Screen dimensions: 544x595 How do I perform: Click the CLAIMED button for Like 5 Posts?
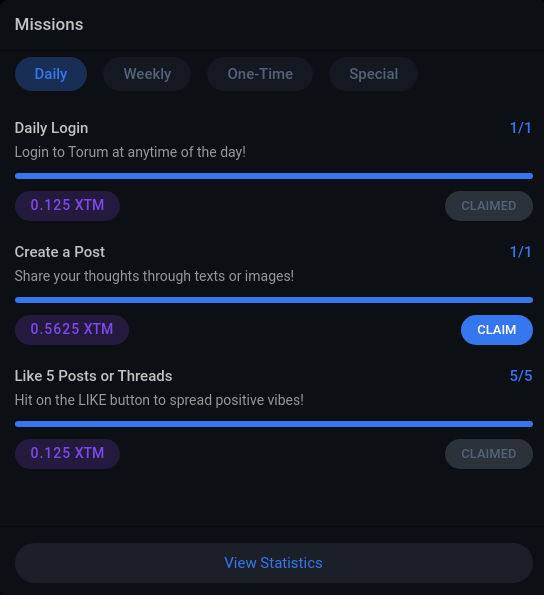point(489,454)
